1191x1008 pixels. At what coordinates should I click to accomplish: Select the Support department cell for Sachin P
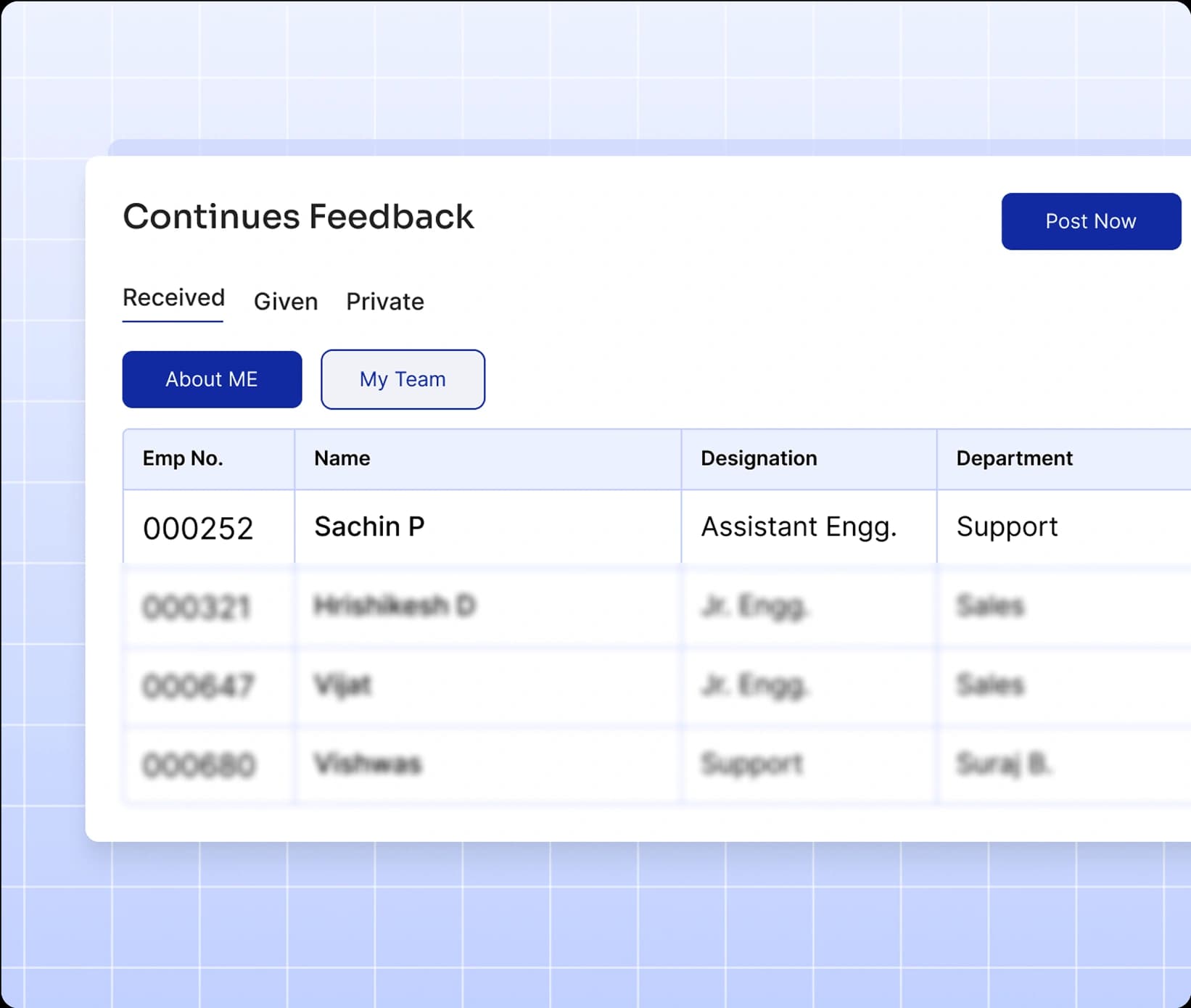pyautogui.click(x=1007, y=526)
